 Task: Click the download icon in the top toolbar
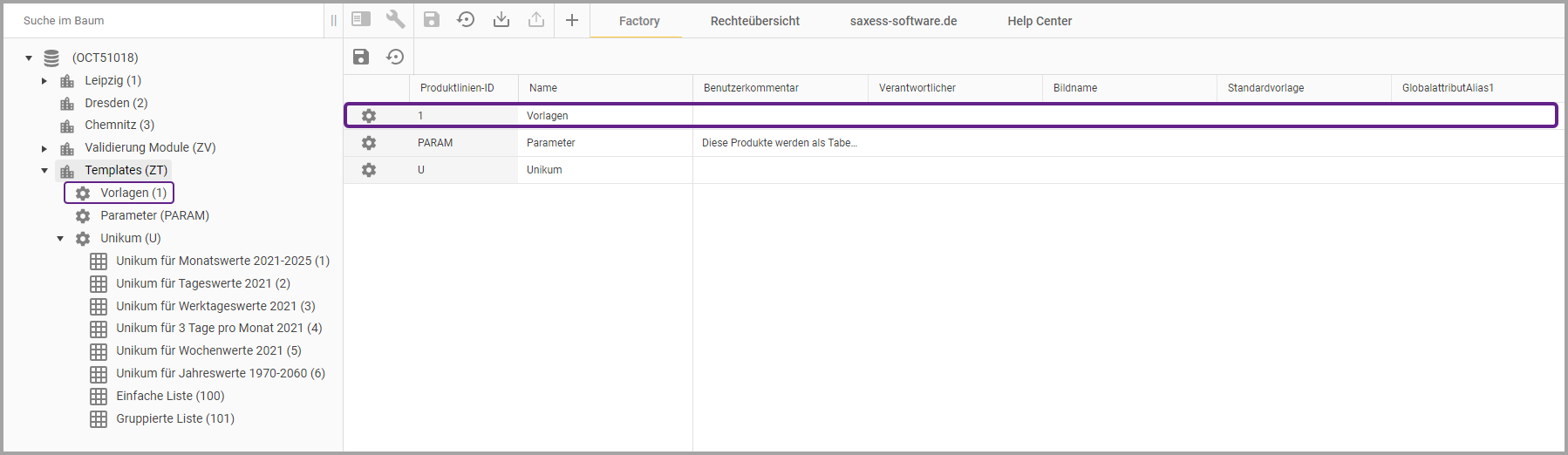pos(501,19)
